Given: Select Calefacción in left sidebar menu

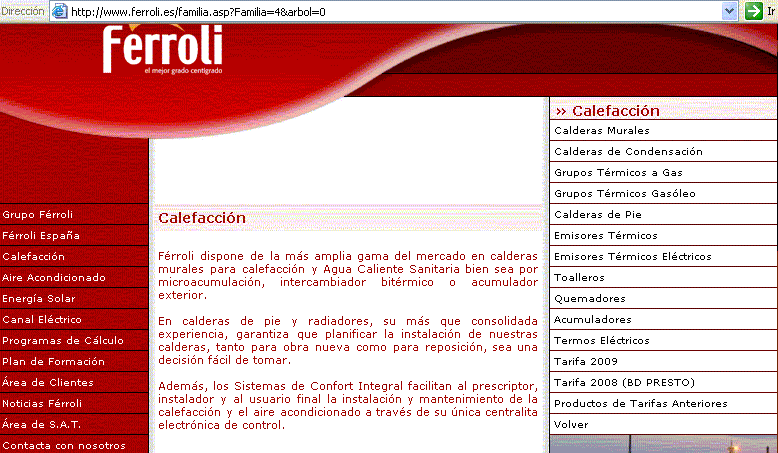Looking at the screenshot, I should 33,257.
